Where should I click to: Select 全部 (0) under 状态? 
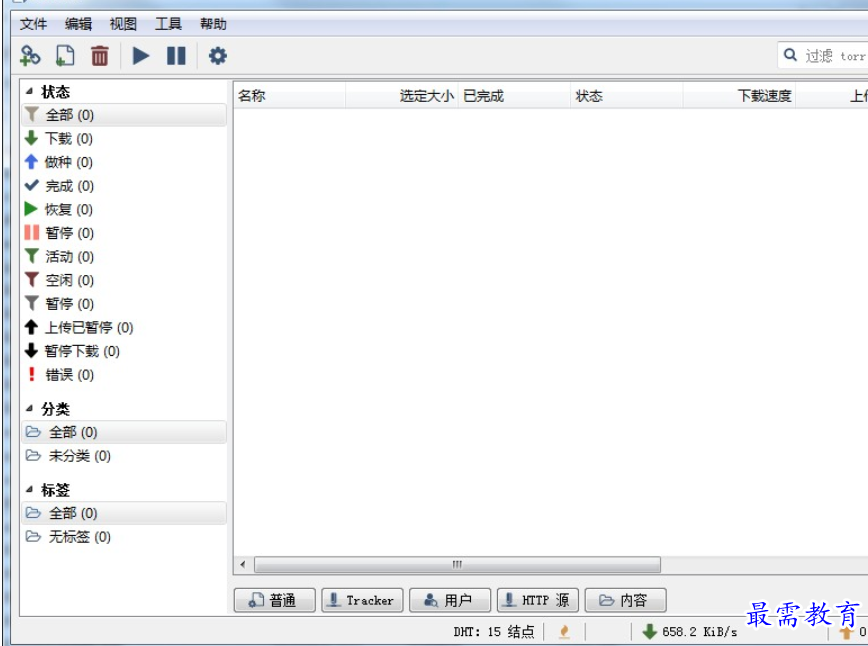pyautogui.click(x=124, y=115)
